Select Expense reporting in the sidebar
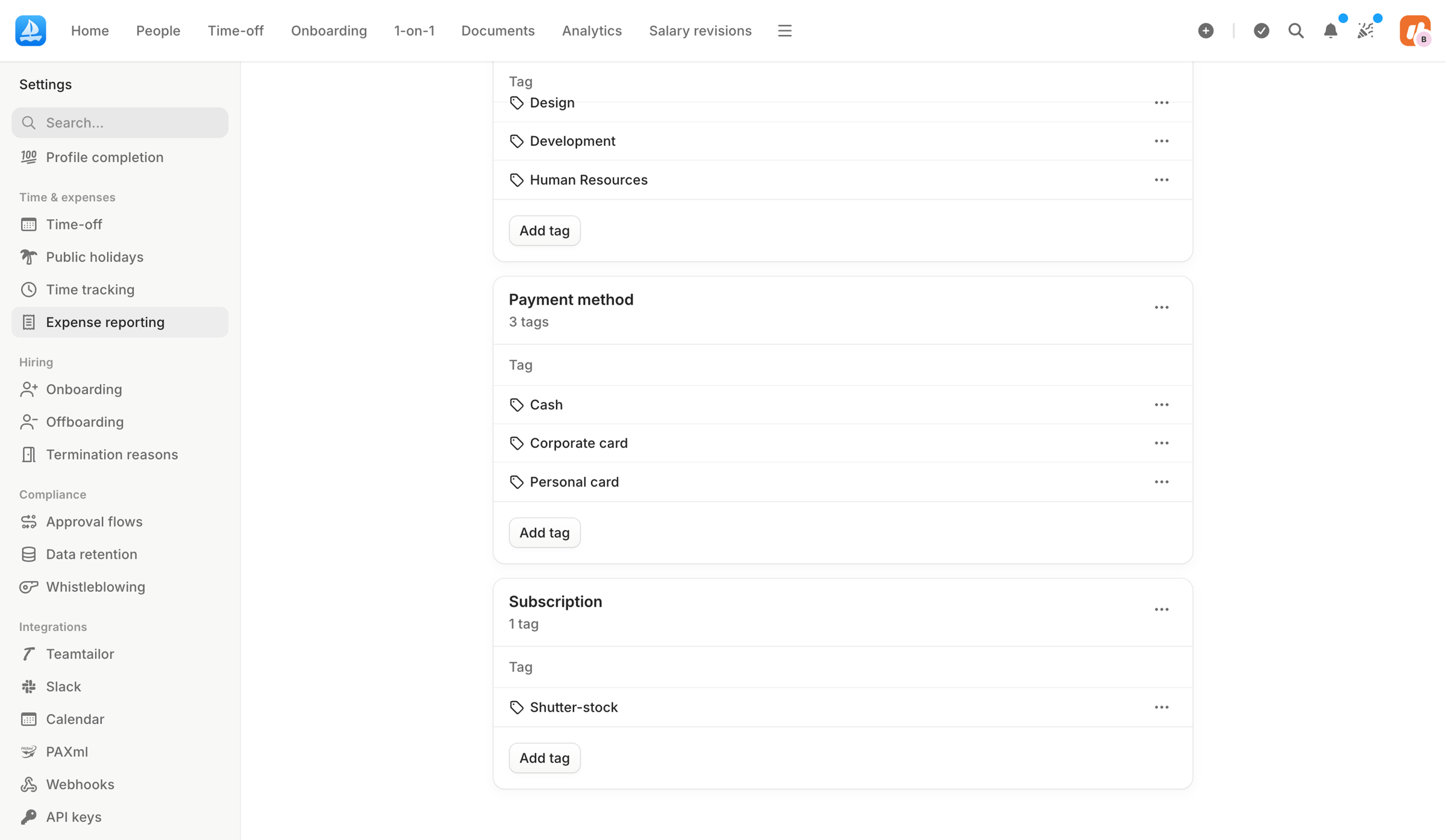The height and width of the screenshot is (840, 1446). pos(120,322)
